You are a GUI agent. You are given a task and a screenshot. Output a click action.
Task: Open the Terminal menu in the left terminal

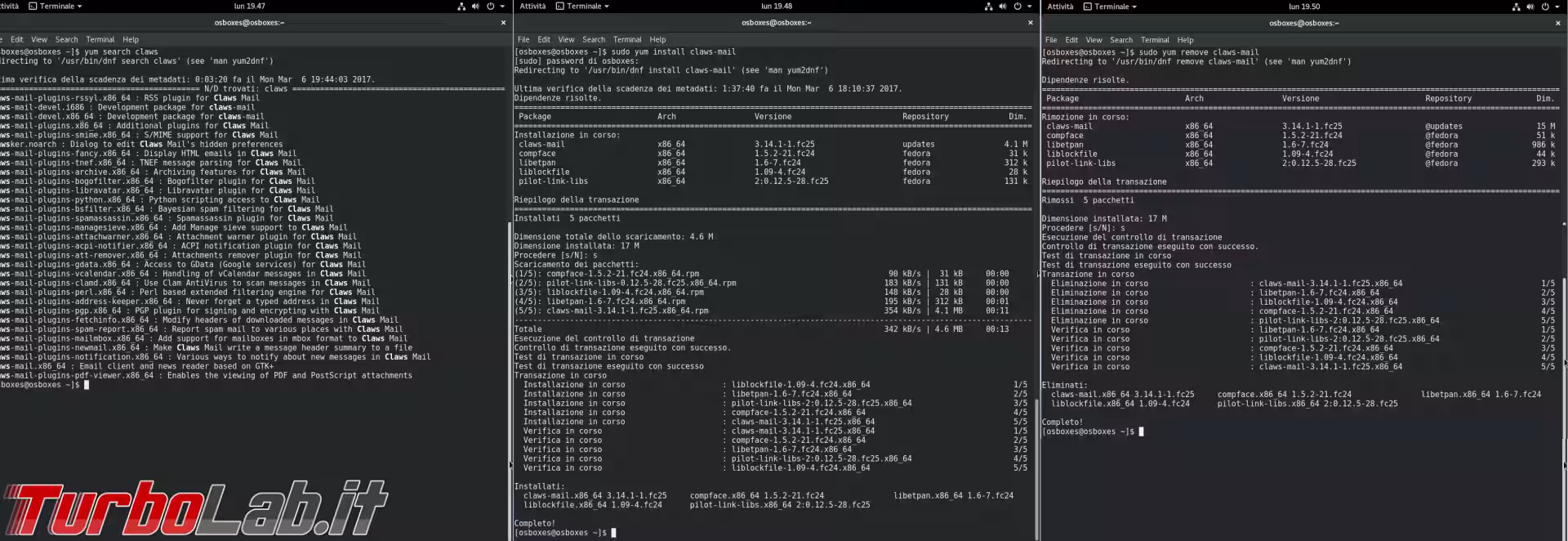(x=100, y=39)
